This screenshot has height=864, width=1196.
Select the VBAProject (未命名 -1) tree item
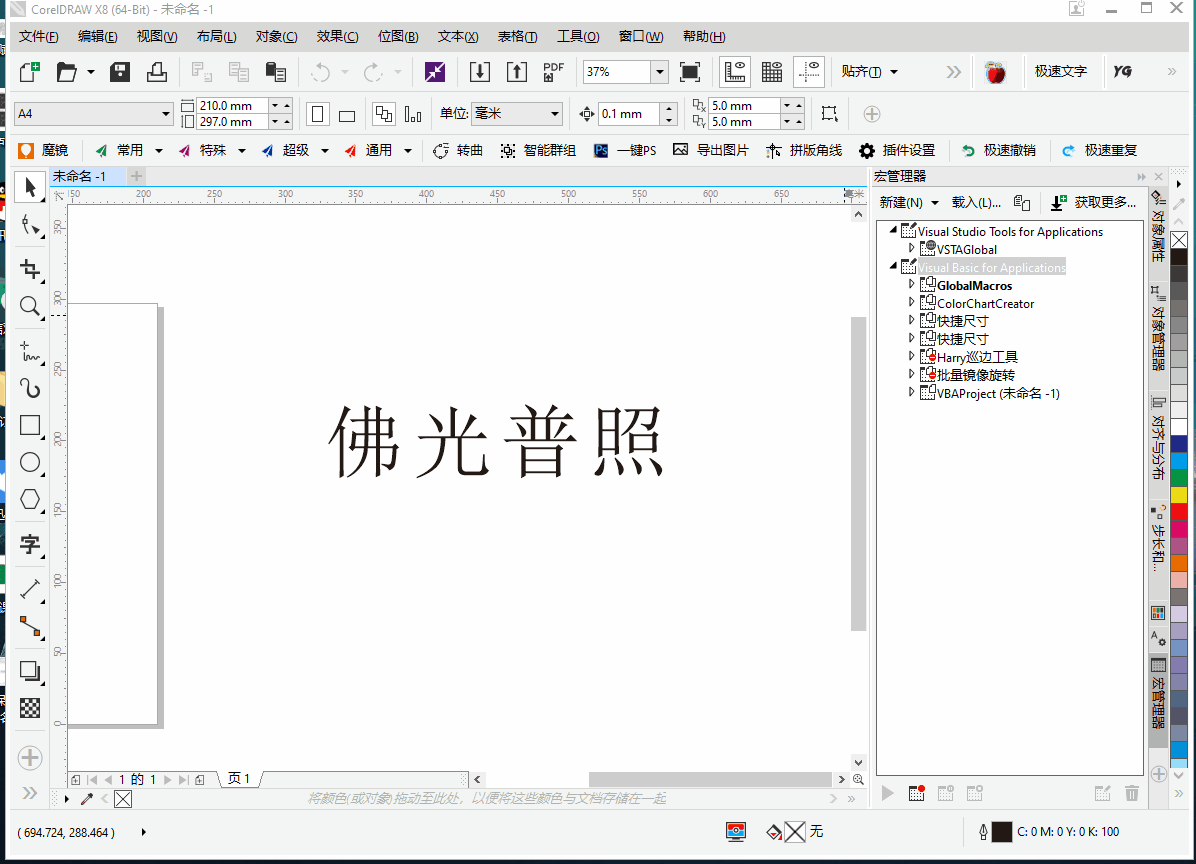click(998, 393)
